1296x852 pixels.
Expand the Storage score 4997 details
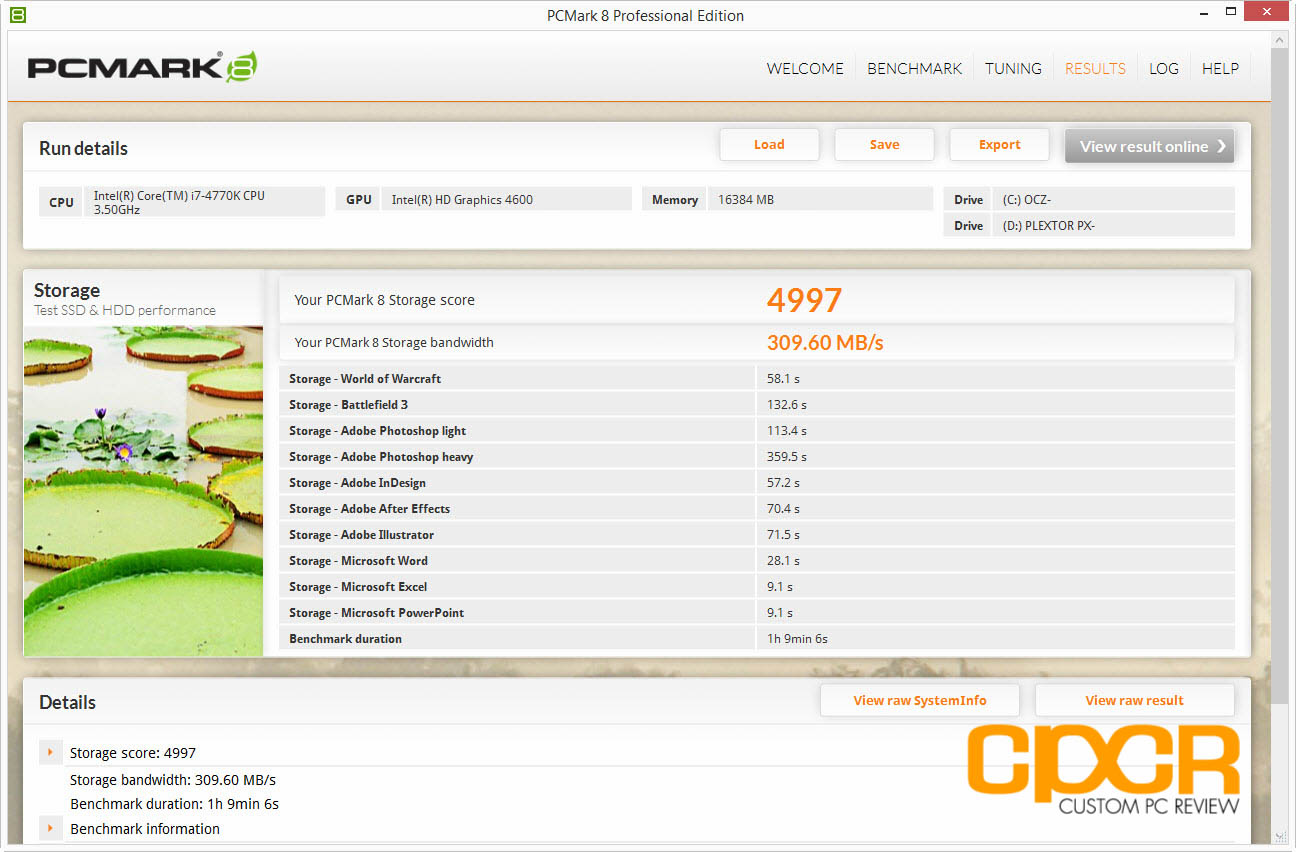tap(50, 752)
